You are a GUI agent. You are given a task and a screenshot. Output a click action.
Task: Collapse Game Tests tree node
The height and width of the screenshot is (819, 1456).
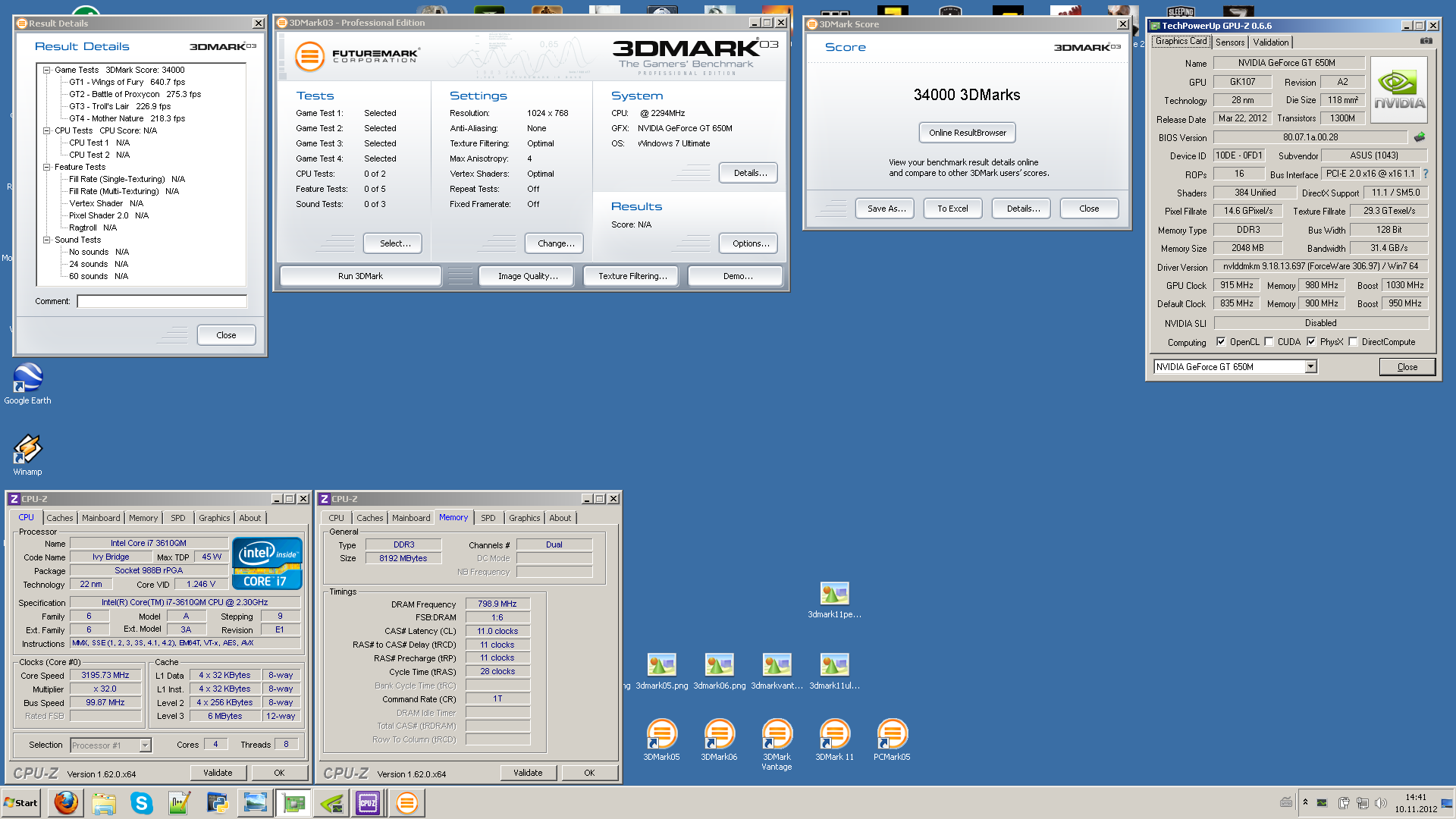[46, 70]
